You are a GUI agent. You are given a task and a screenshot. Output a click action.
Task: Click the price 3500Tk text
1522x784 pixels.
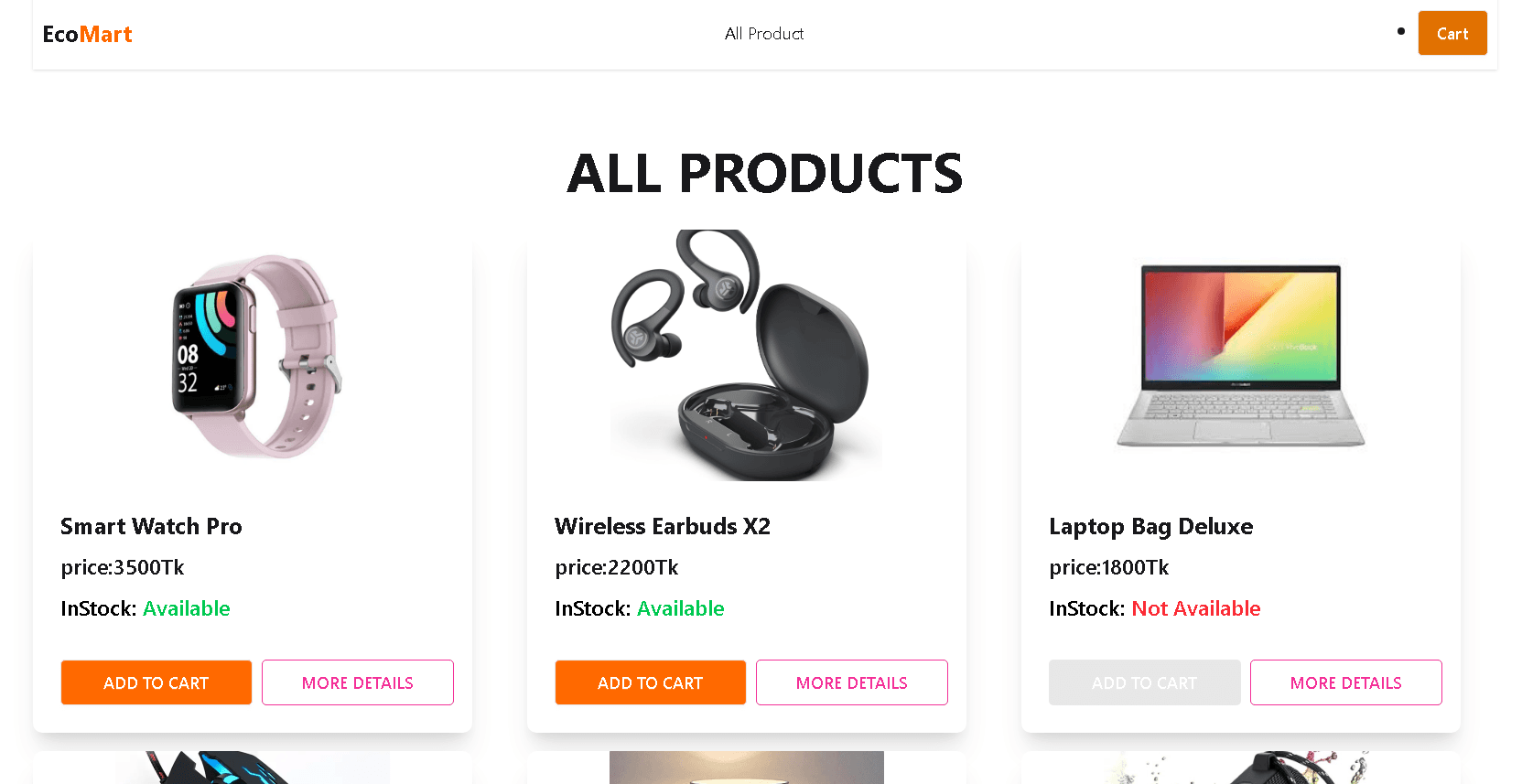[123, 568]
